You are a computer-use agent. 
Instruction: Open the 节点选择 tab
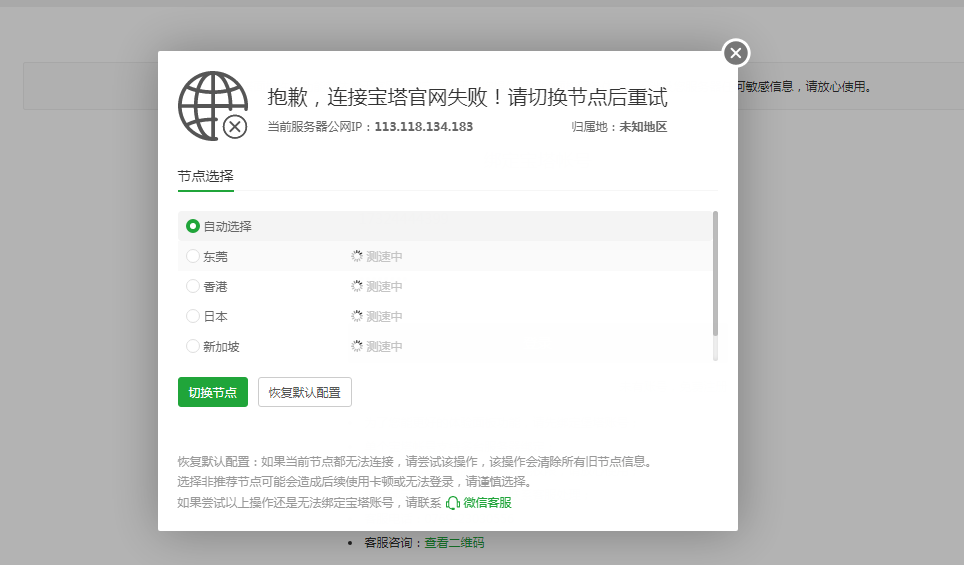[x=205, y=176]
